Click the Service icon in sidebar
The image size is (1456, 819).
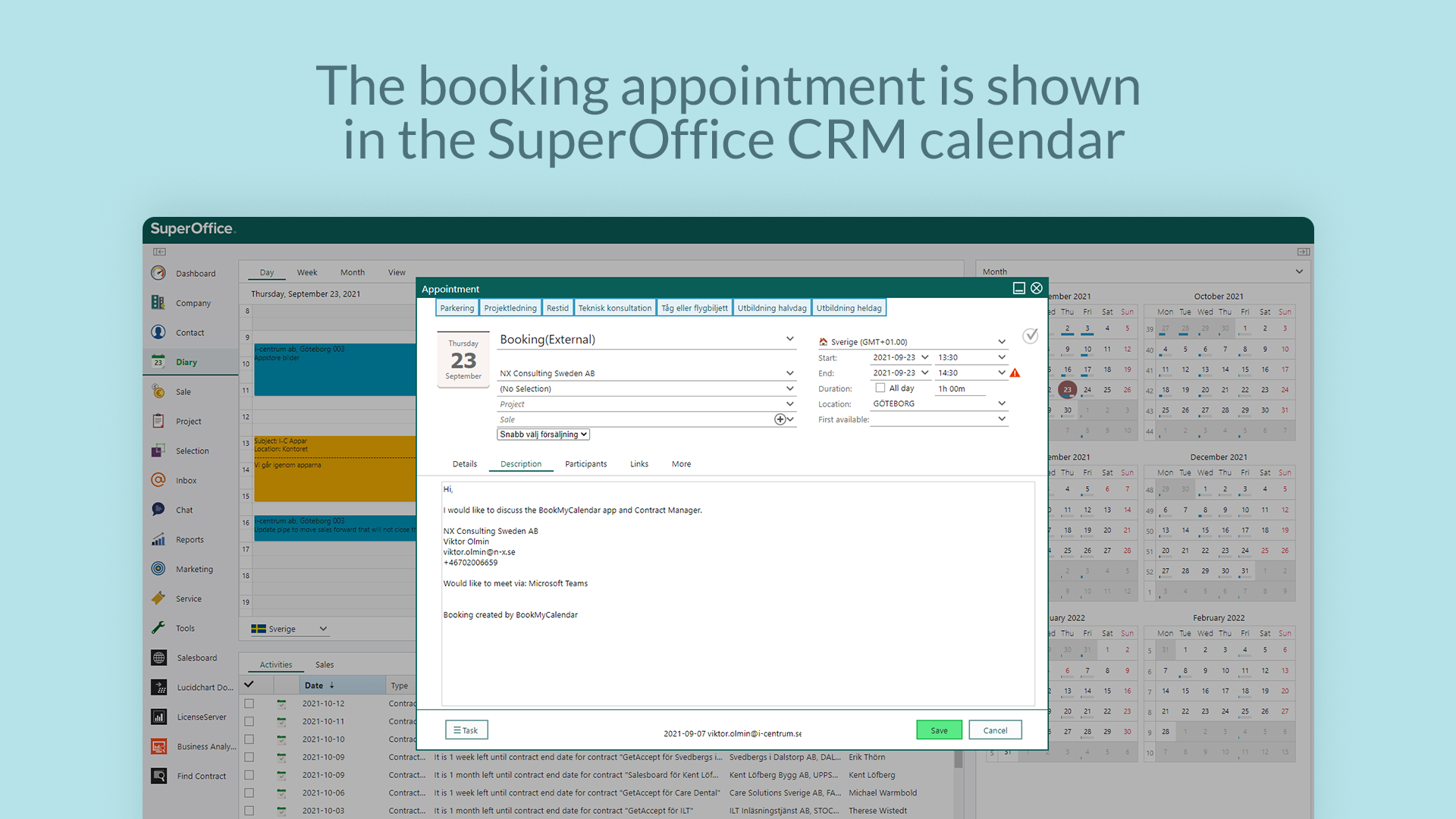(x=159, y=597)
